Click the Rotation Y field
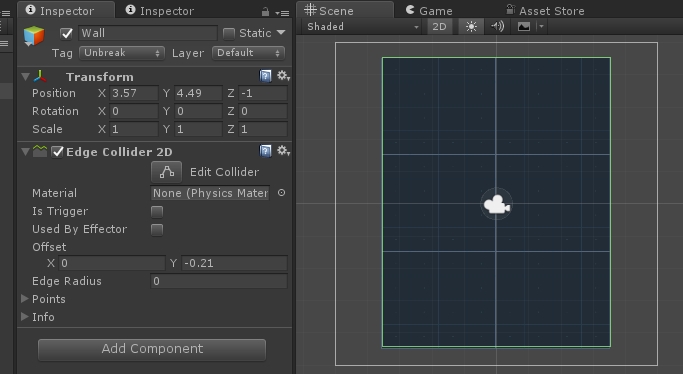The height and width of the screenshot is (374, 683). point(198,111)
